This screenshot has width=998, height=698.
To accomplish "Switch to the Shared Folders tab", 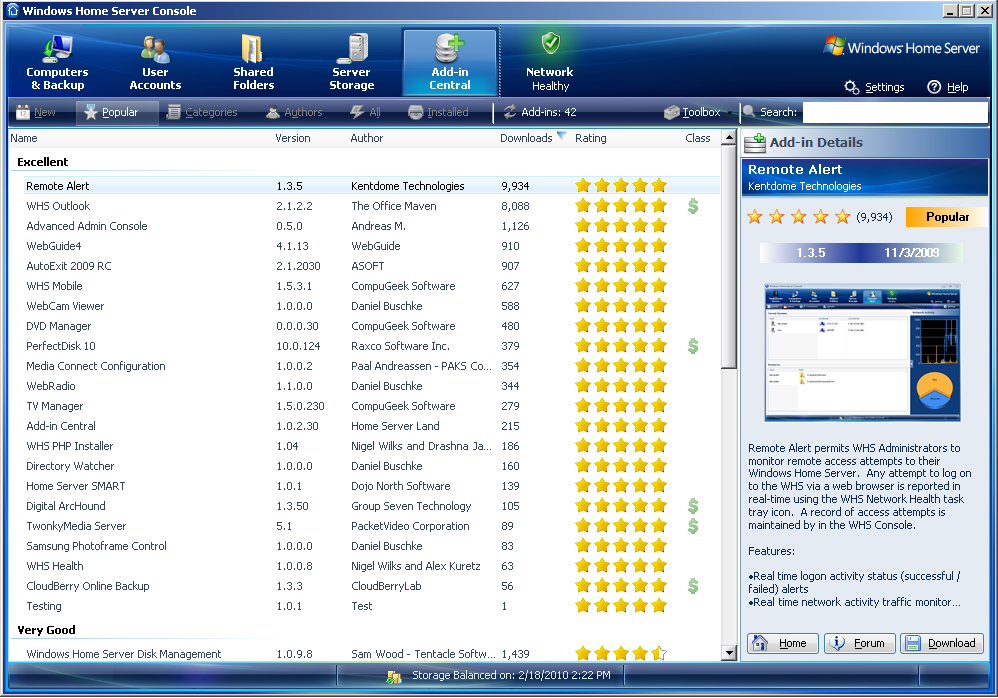I will tap(253, 62).
